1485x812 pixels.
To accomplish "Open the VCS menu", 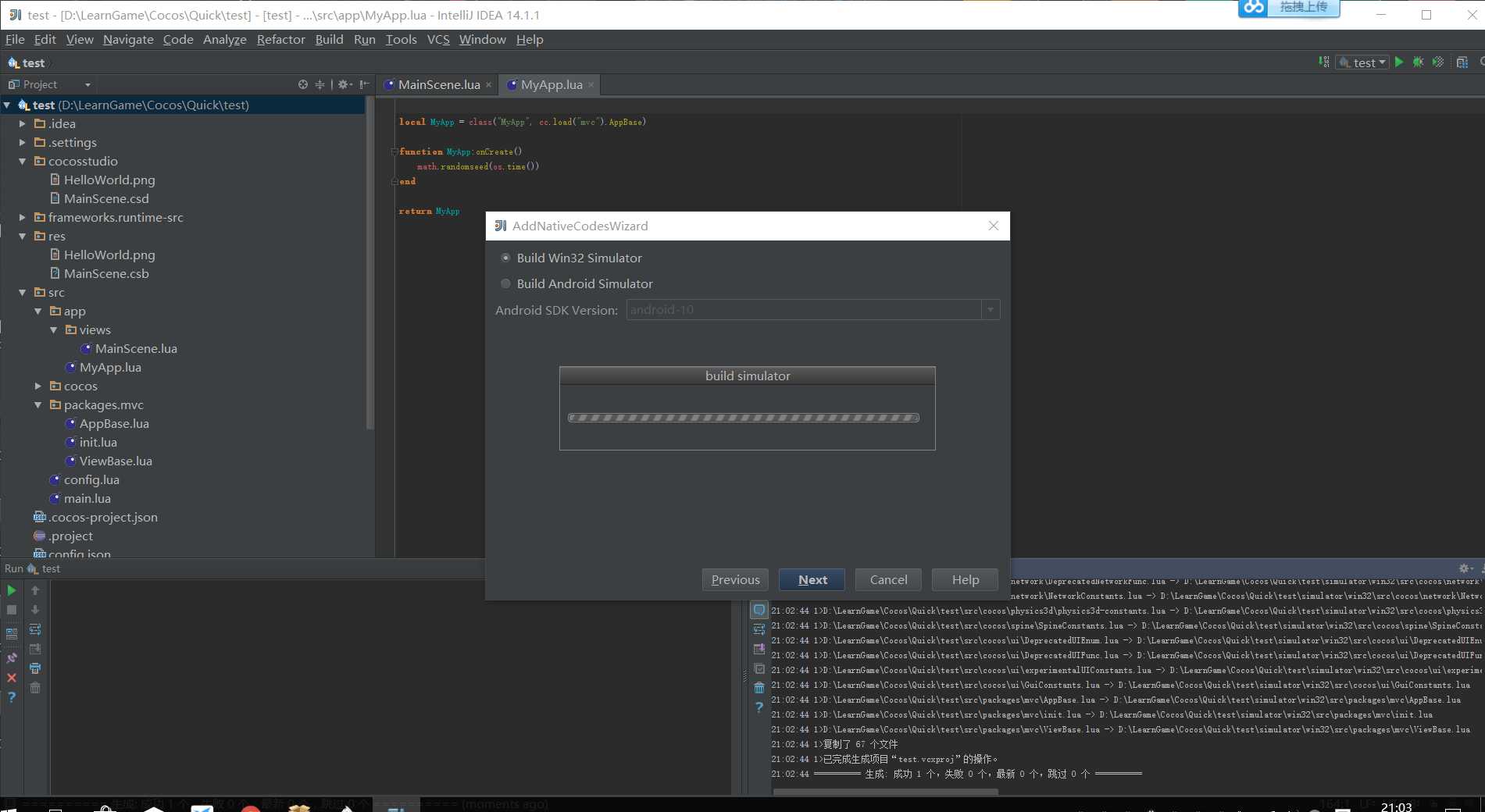I will [x=438, y=39].
